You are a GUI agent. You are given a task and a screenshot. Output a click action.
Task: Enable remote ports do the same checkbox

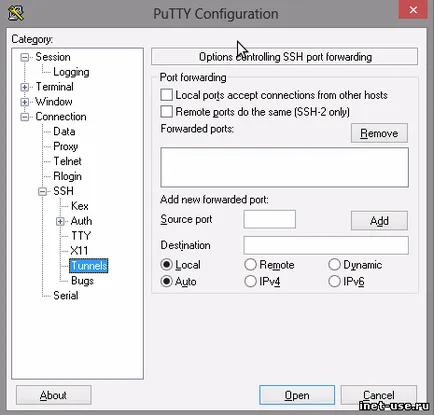tap(166, 112)
